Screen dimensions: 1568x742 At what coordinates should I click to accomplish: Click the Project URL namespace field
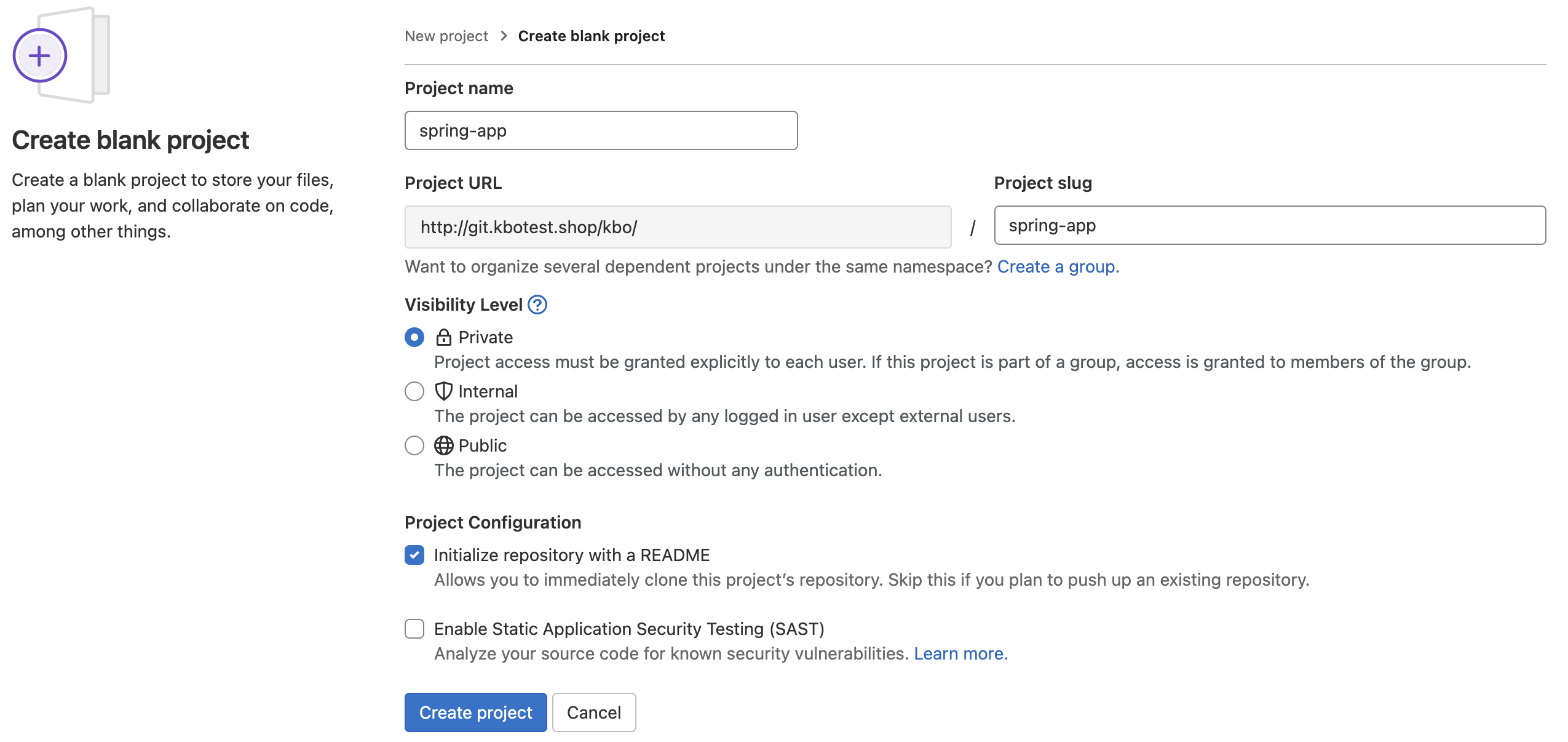point(678,227)
